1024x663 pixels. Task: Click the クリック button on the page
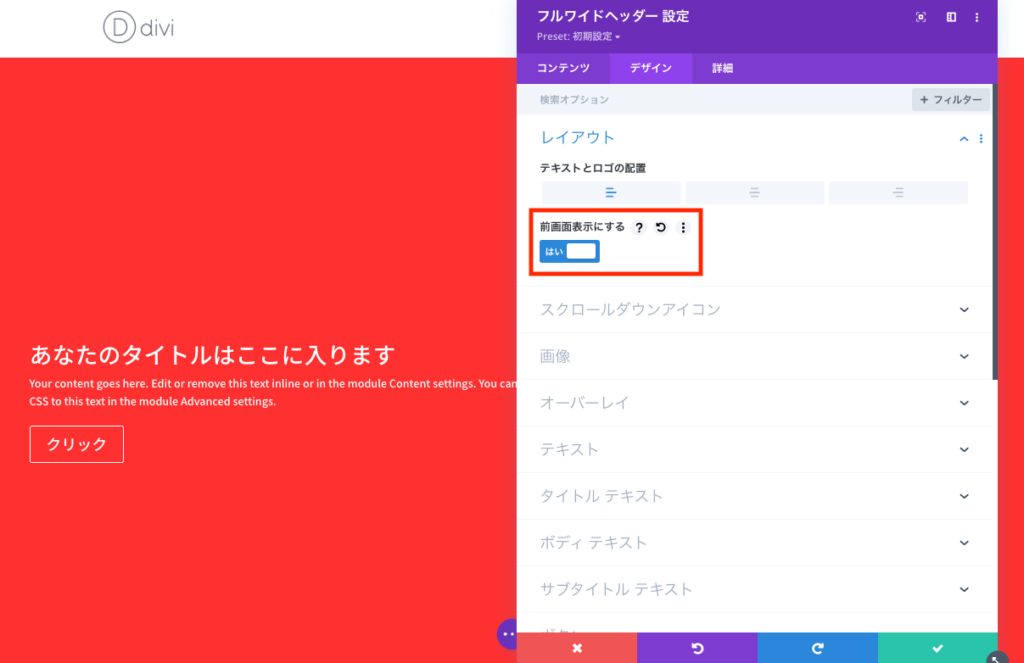click(x=76, y=444)
